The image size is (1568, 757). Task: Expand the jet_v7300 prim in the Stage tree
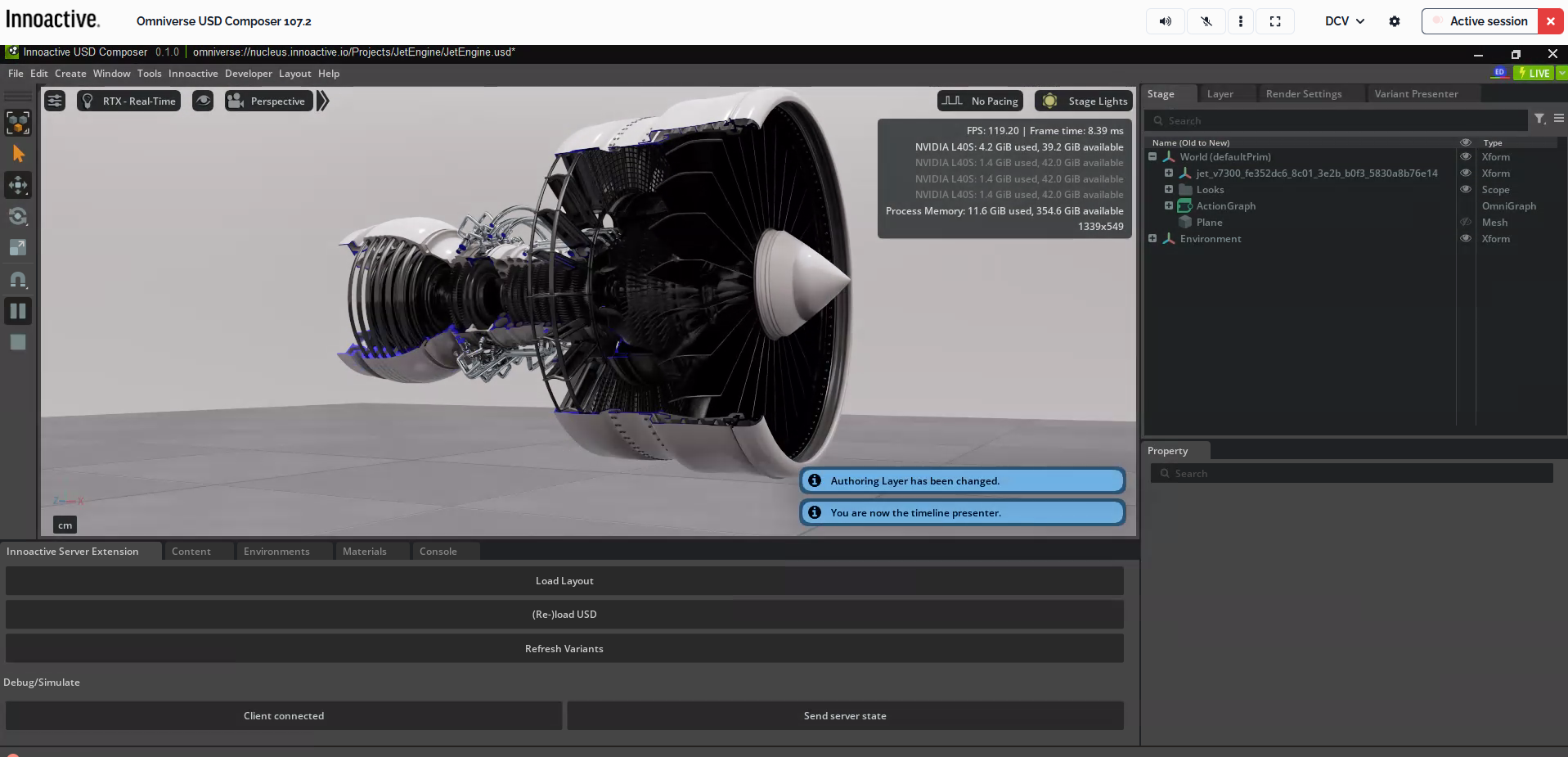(x=1168, y=173)
